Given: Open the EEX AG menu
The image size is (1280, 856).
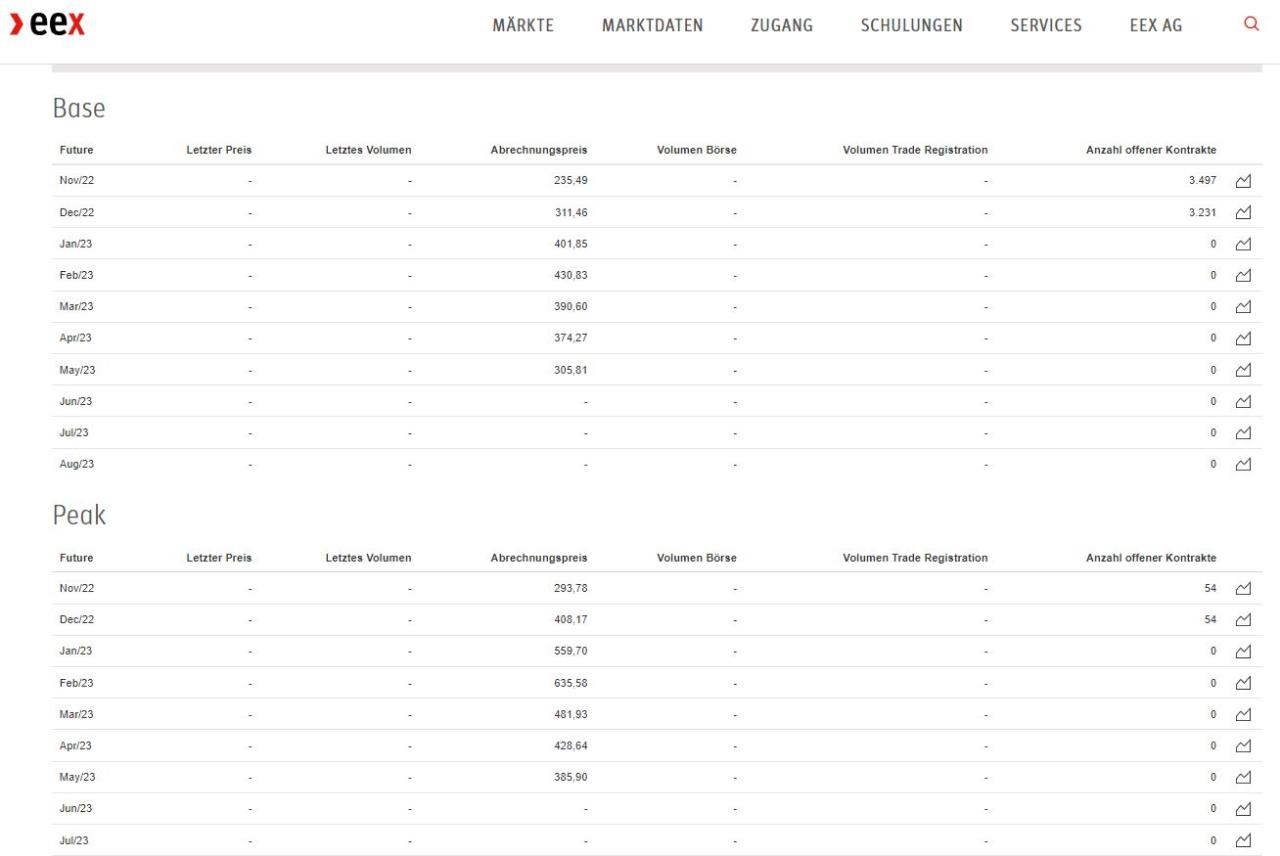Looking at the screenshot, I should (x=1156, y=26).
